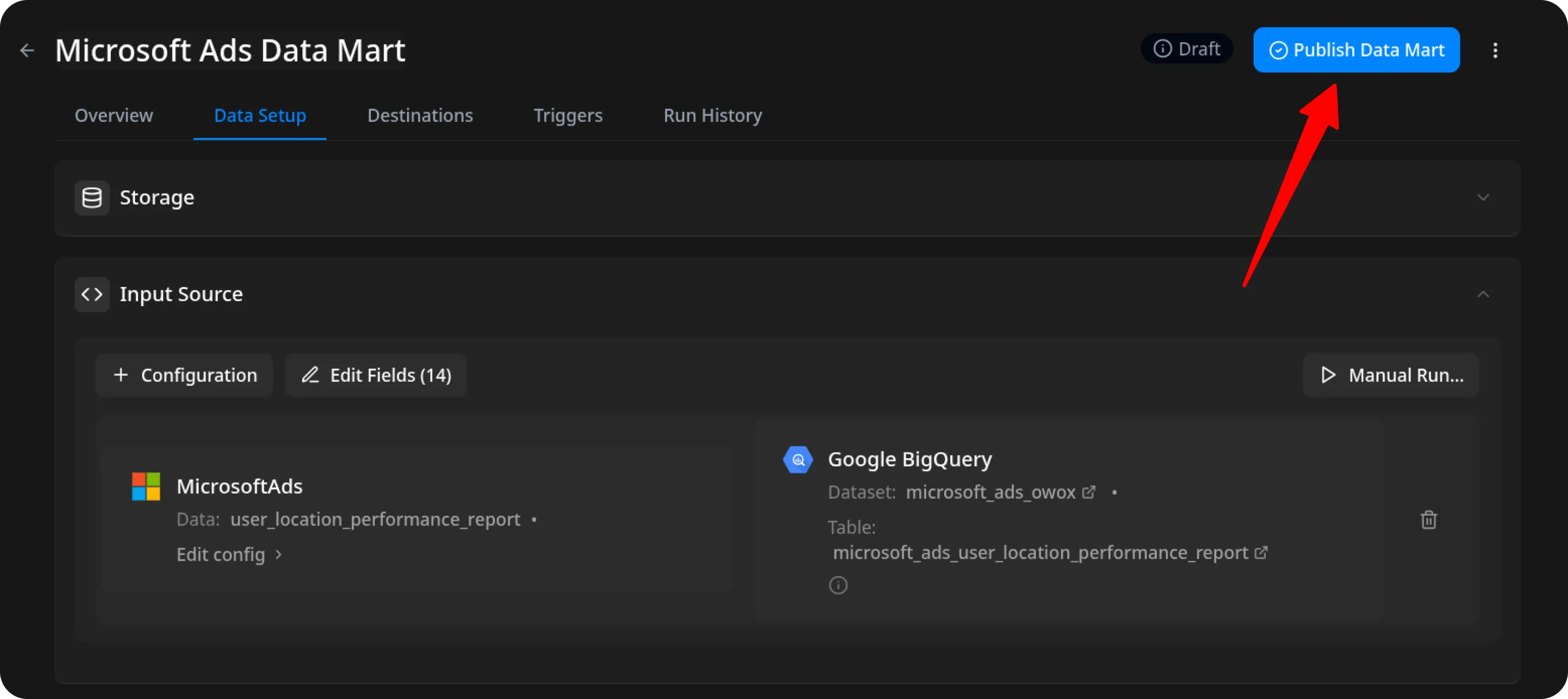This screenshot has width=1568, height=699.
Task: Go to the Run History tab
Action: click(712, 116)
